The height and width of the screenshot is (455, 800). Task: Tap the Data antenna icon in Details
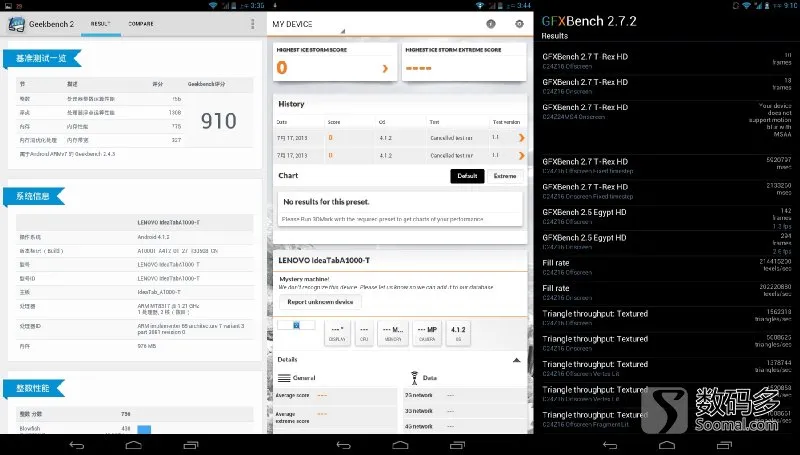(x=414, y=377)
